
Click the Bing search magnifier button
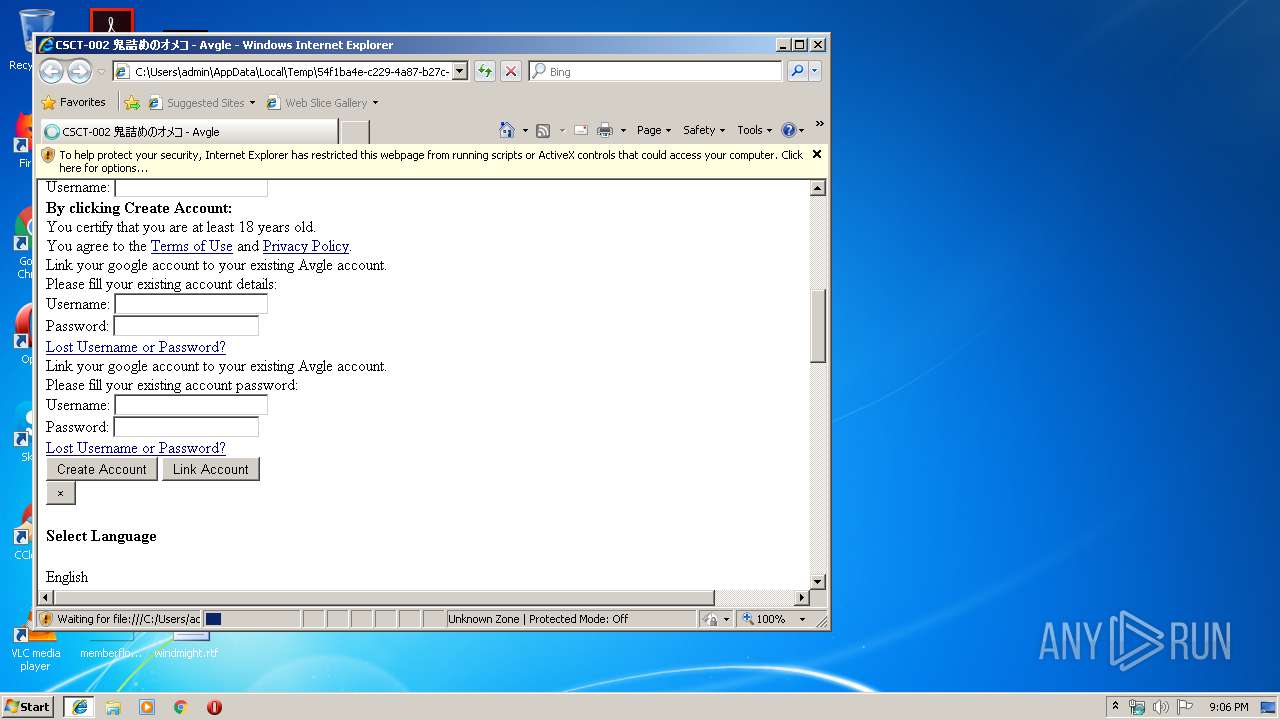pyautogui.click(x=797, y=71)
